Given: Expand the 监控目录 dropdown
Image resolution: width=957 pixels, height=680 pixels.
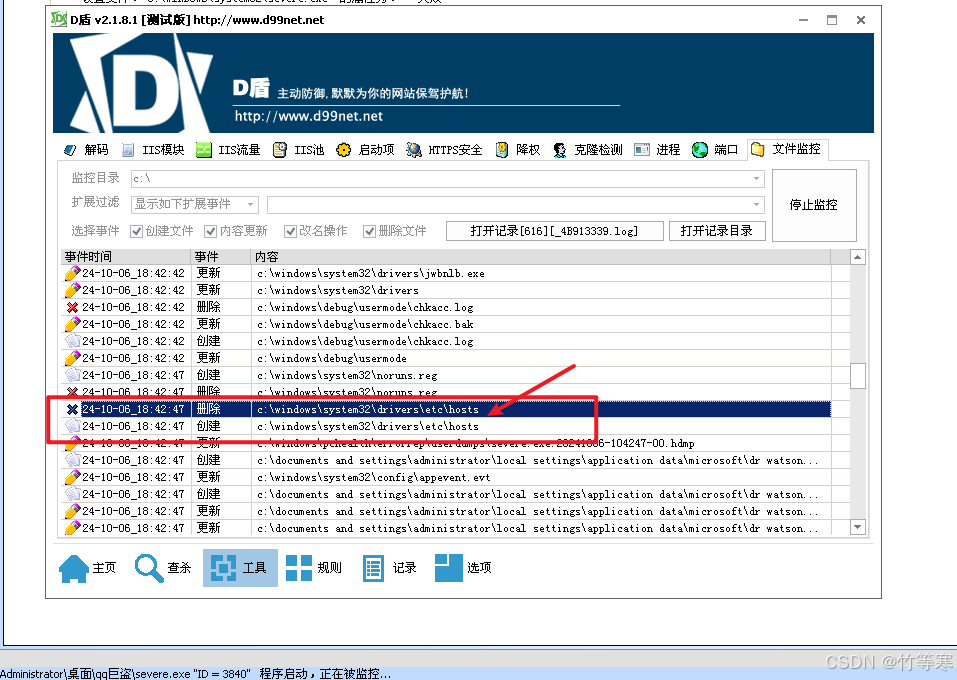Looking at the screenshot, I should (x=757, y=179).
